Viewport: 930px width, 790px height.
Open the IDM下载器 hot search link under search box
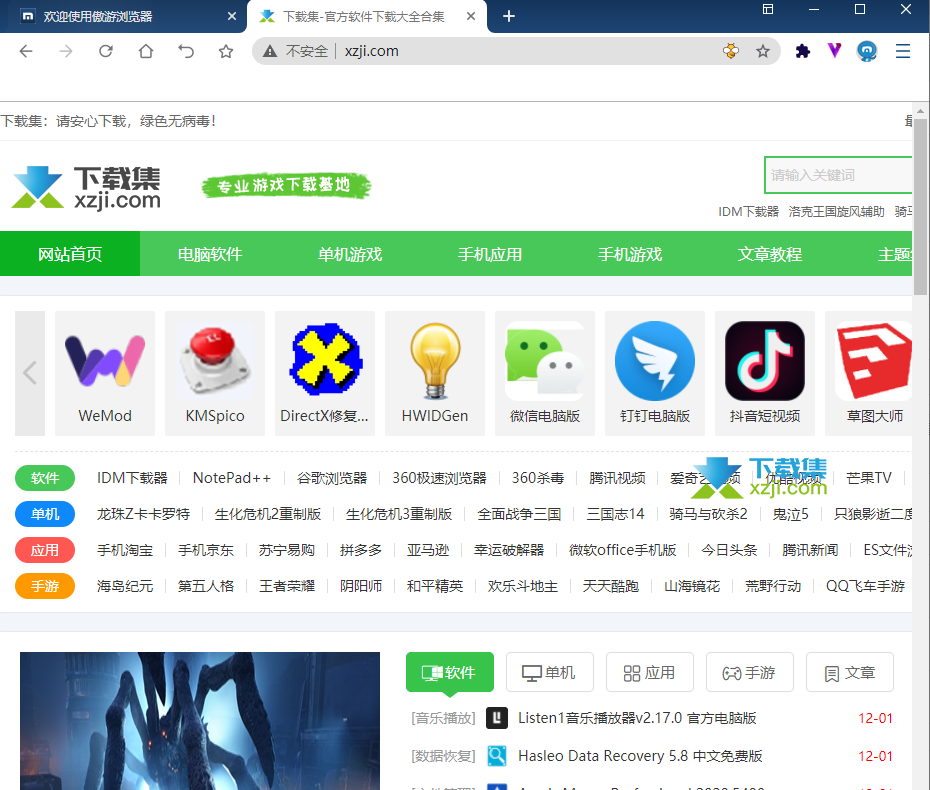coord(749,212)
